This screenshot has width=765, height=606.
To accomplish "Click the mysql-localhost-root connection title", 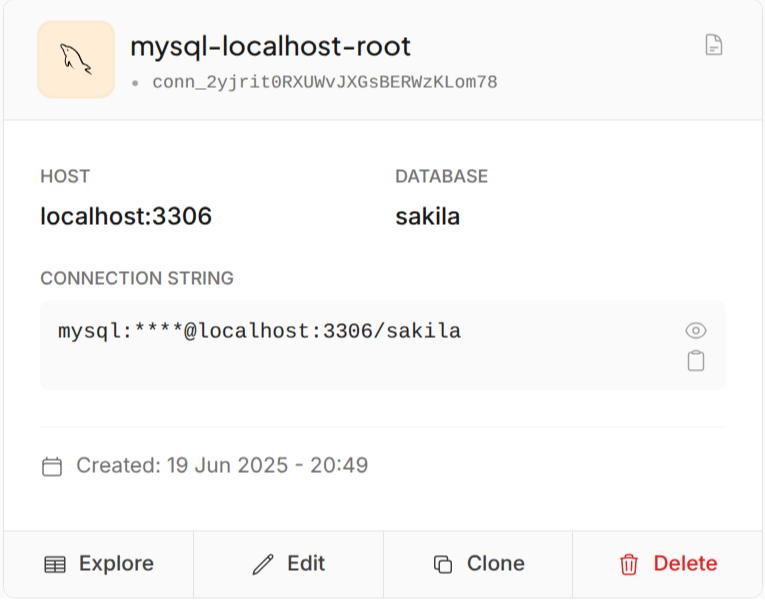I will point(270,46).
